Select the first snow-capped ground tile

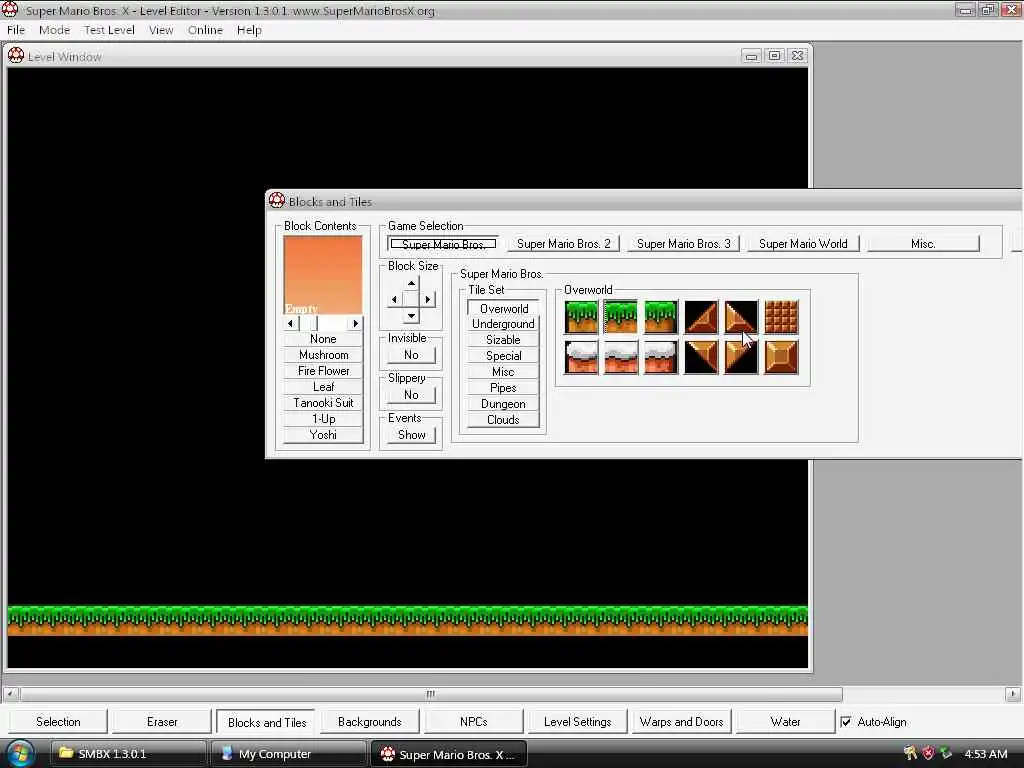581,357
